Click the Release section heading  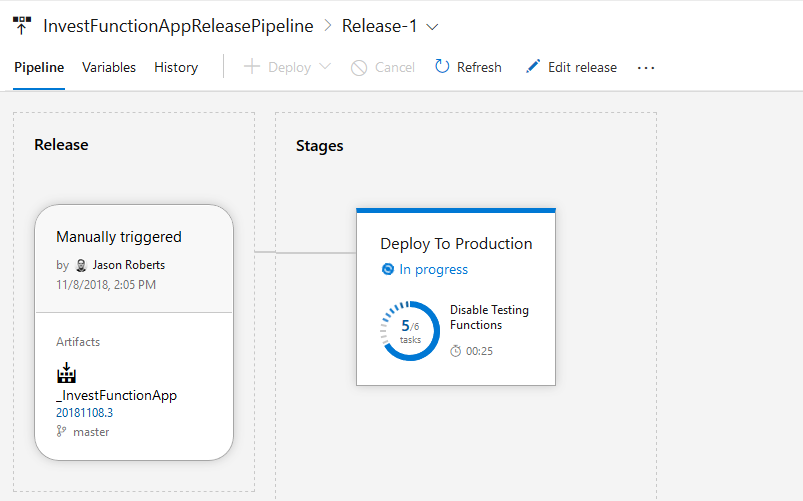tap(61, 145)
